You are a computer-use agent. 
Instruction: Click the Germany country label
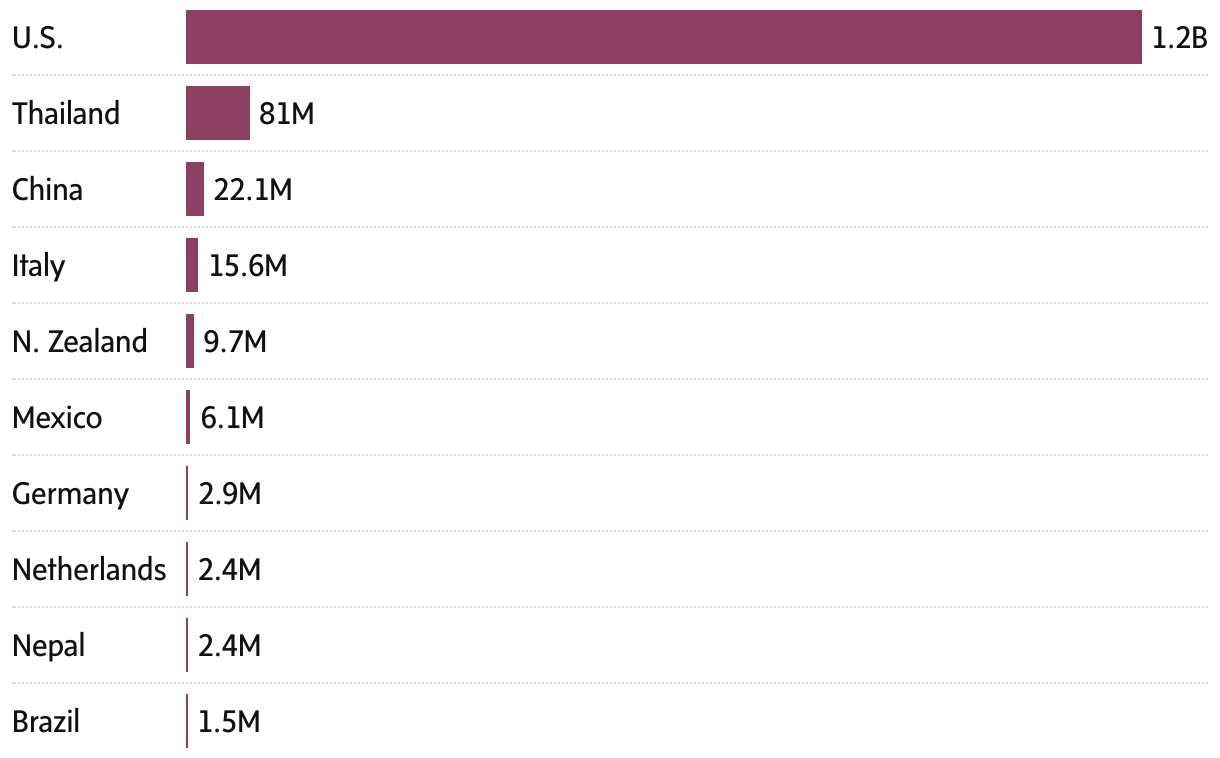coord(70,494)
